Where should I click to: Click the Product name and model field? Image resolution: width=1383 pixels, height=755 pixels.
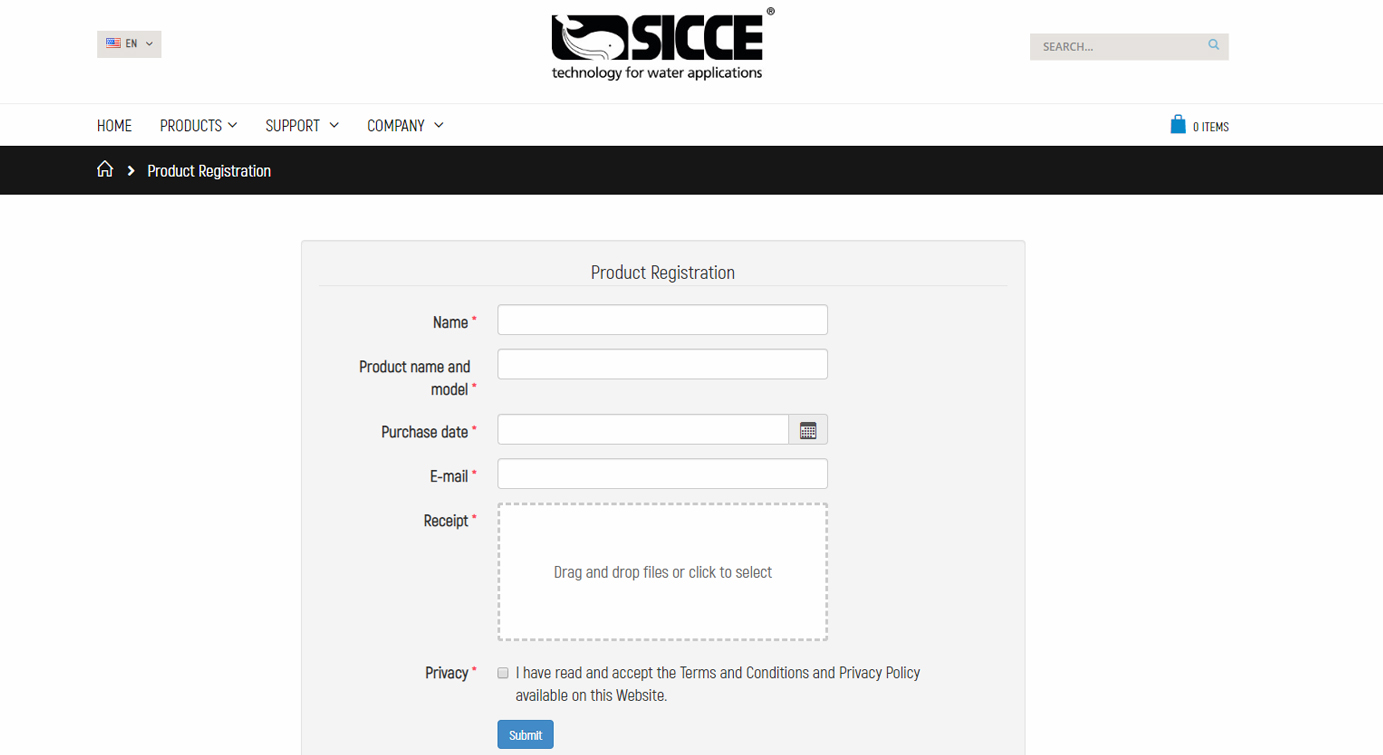662,364
